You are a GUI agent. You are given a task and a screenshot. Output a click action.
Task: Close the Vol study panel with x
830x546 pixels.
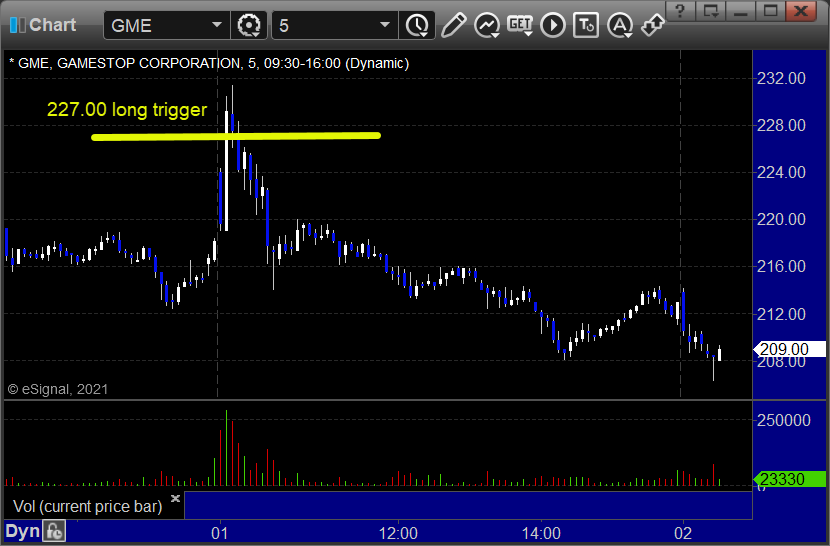[x=175, y=498]
